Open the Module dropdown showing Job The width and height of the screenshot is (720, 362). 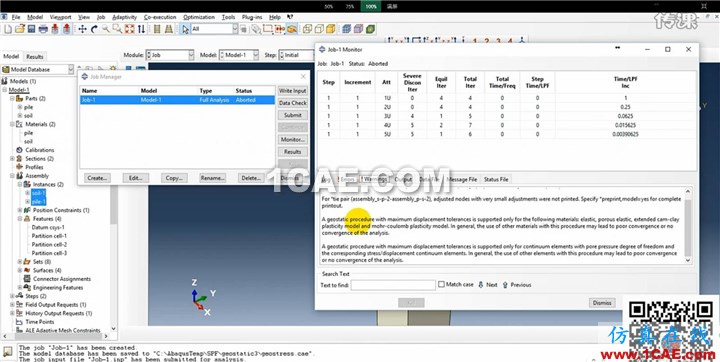pos(170,55)
